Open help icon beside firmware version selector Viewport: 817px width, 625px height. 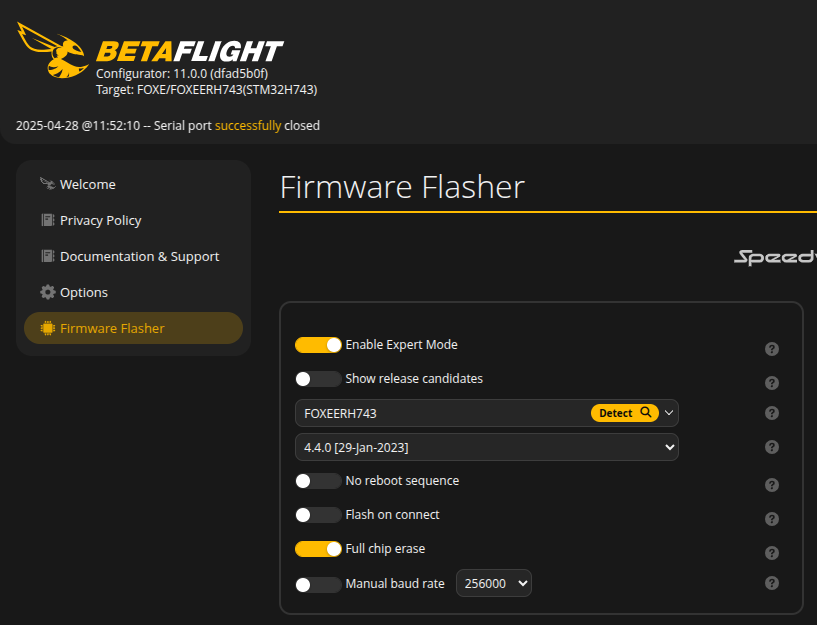pyautogui.click(x=772, y=447)
